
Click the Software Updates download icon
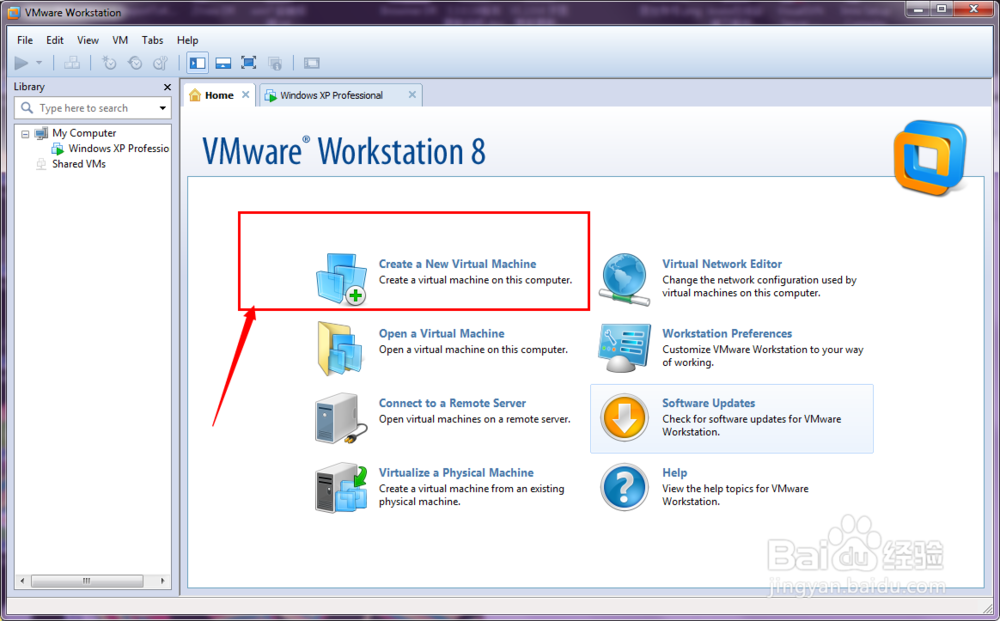click(624, 418)
